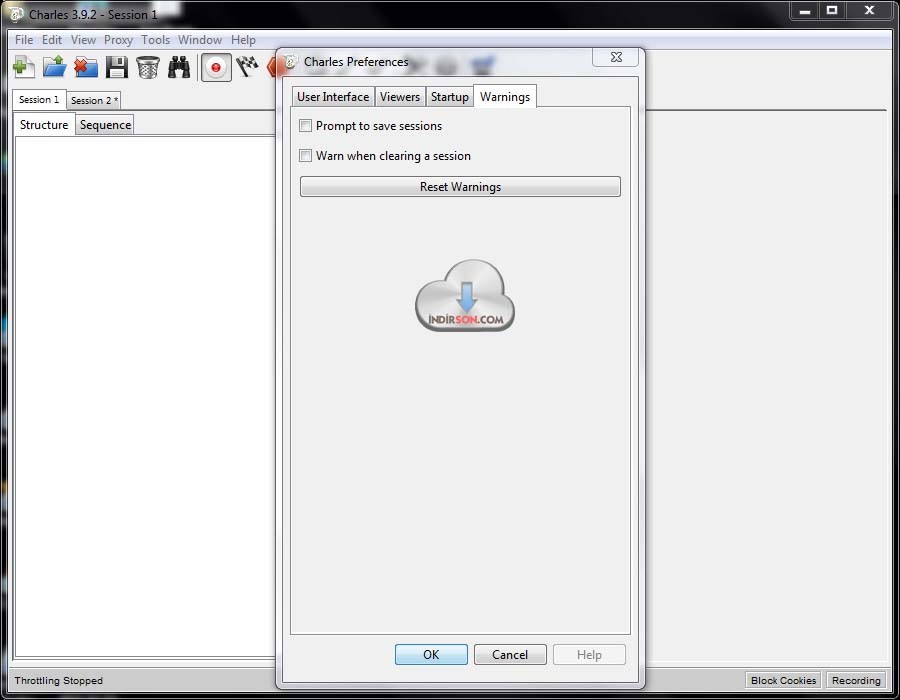Click the Block Cookies status button
The width and height of the screenshot is (900, 700).
coord(783,680)
